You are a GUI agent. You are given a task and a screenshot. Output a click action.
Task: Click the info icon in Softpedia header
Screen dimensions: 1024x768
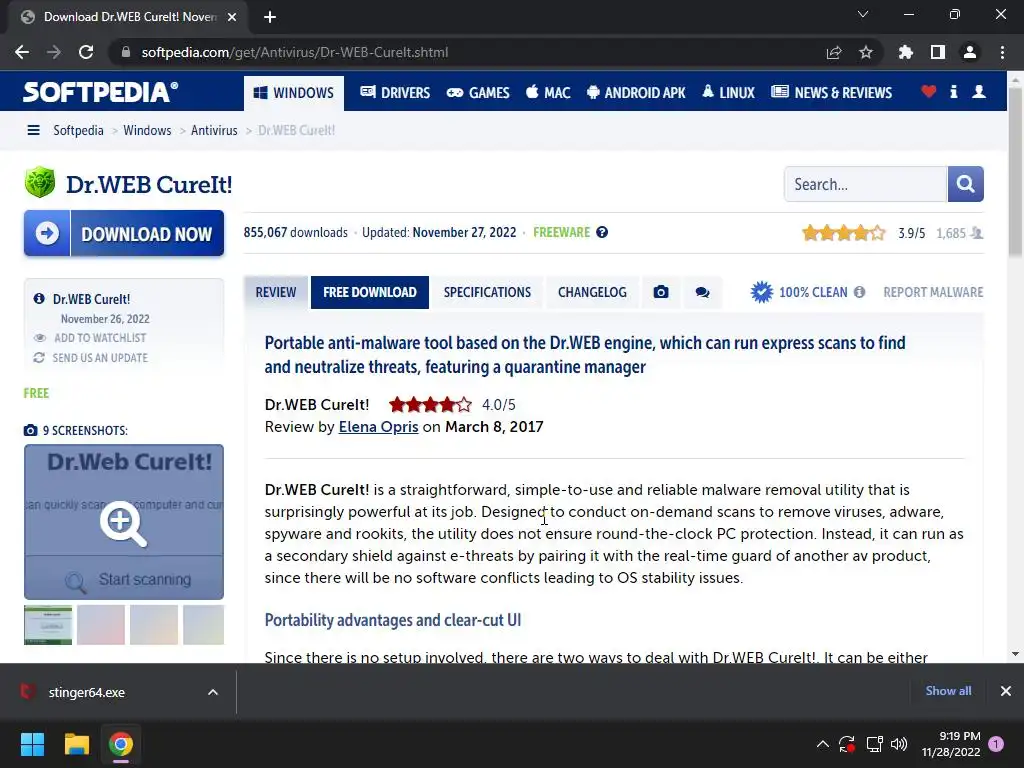pyautogui.click(x=953, y=92)
